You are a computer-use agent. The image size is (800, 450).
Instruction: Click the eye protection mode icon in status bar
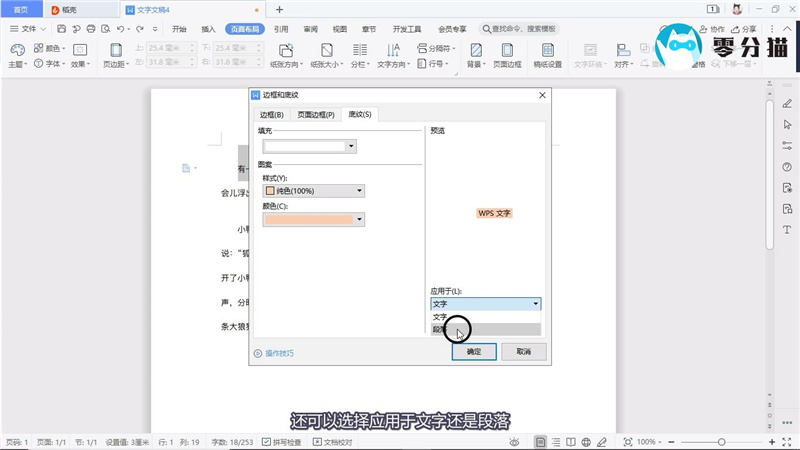click(x=514, y=441)
